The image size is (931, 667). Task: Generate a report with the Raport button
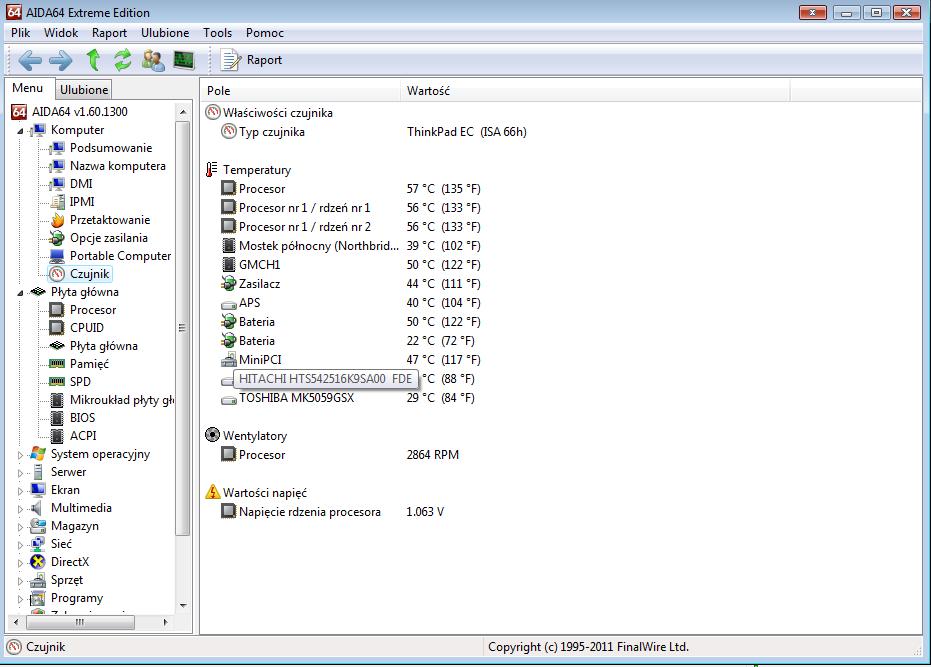tap(251, 60)
